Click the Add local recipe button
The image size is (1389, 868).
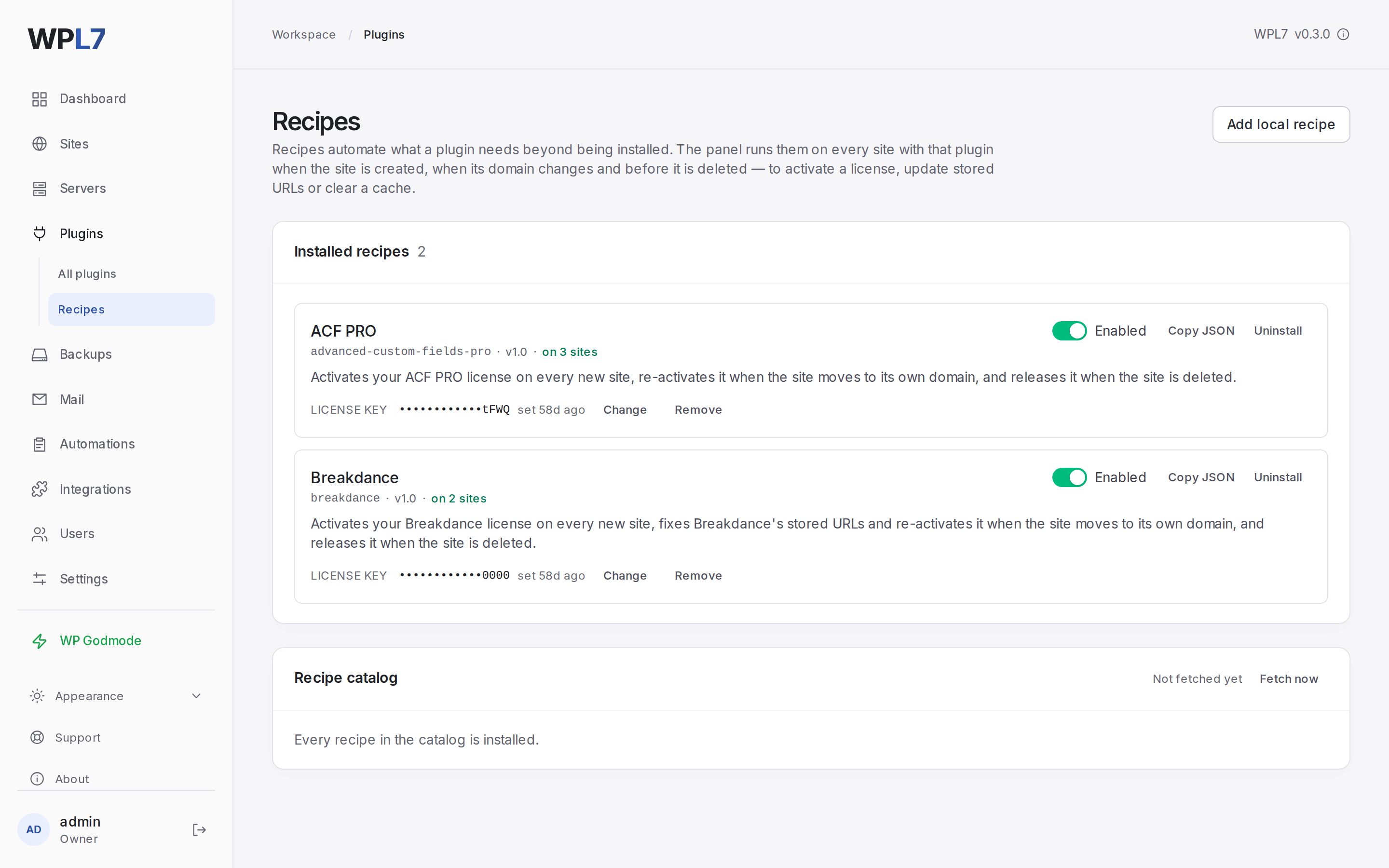[x=1280, y=124]
